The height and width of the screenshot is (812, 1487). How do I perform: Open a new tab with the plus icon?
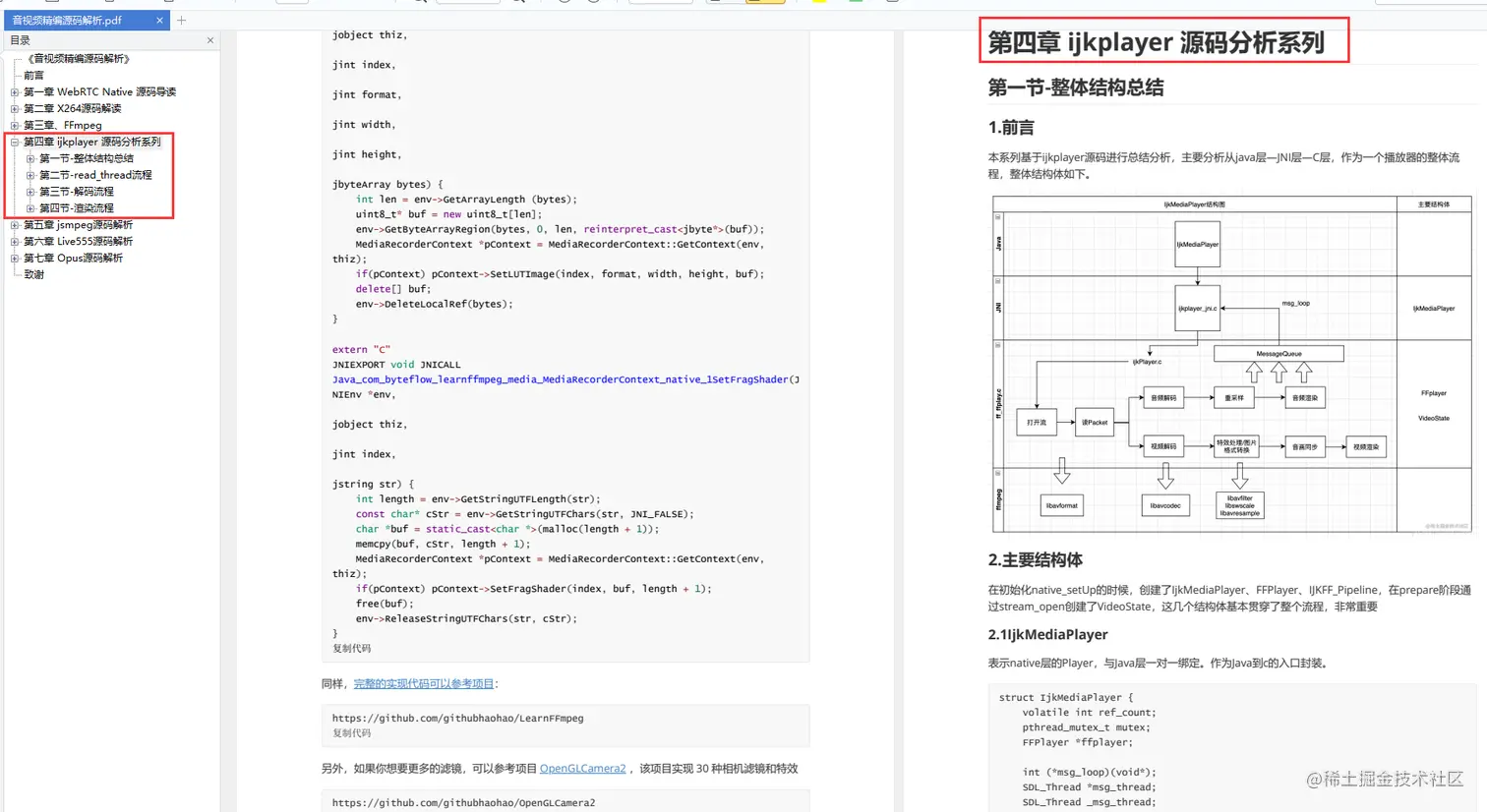(x=182, y=20)
